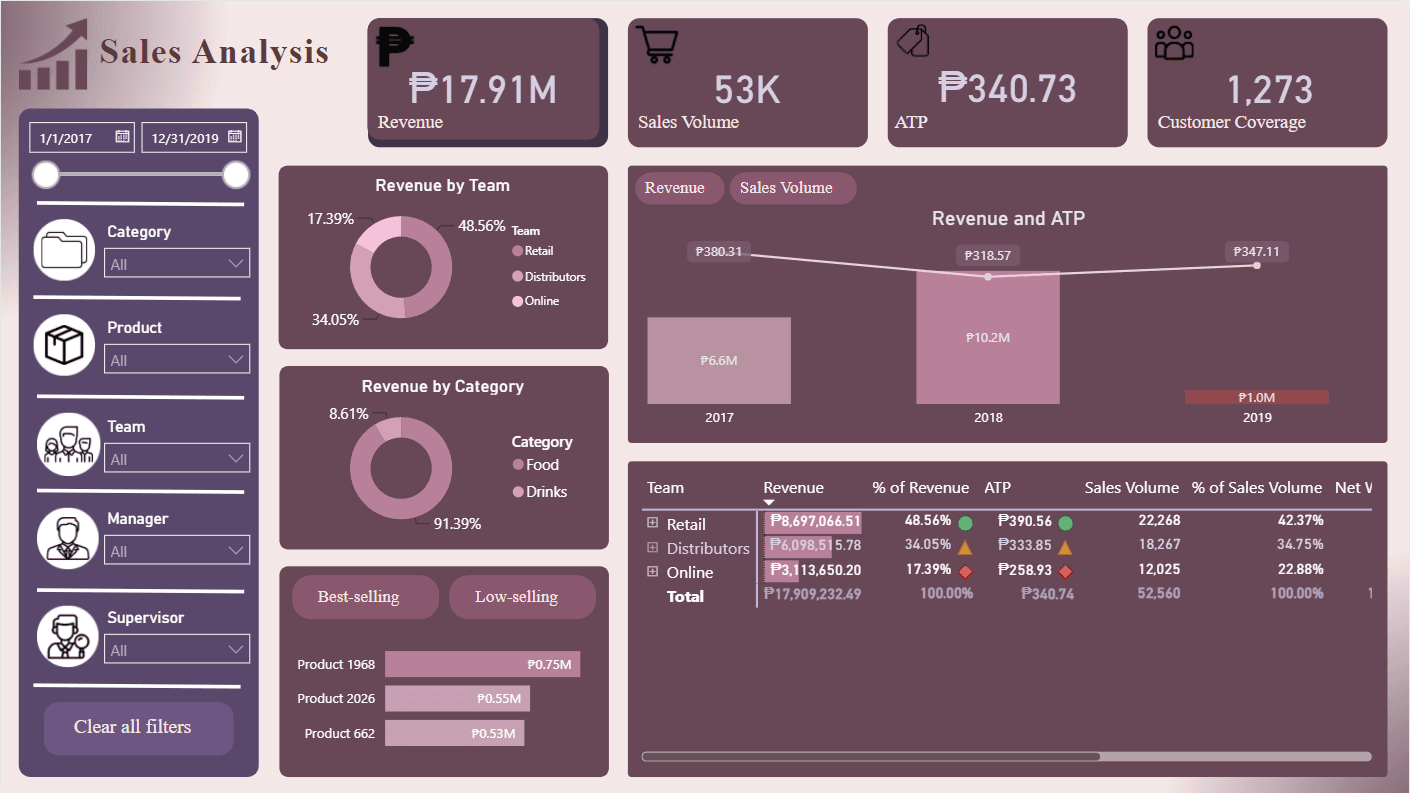Click orange triangle indicator beside Distributors 34.05%
The width and height of the screenshot is (1410, 793).
pyautogui.click(x=965, y=547)
